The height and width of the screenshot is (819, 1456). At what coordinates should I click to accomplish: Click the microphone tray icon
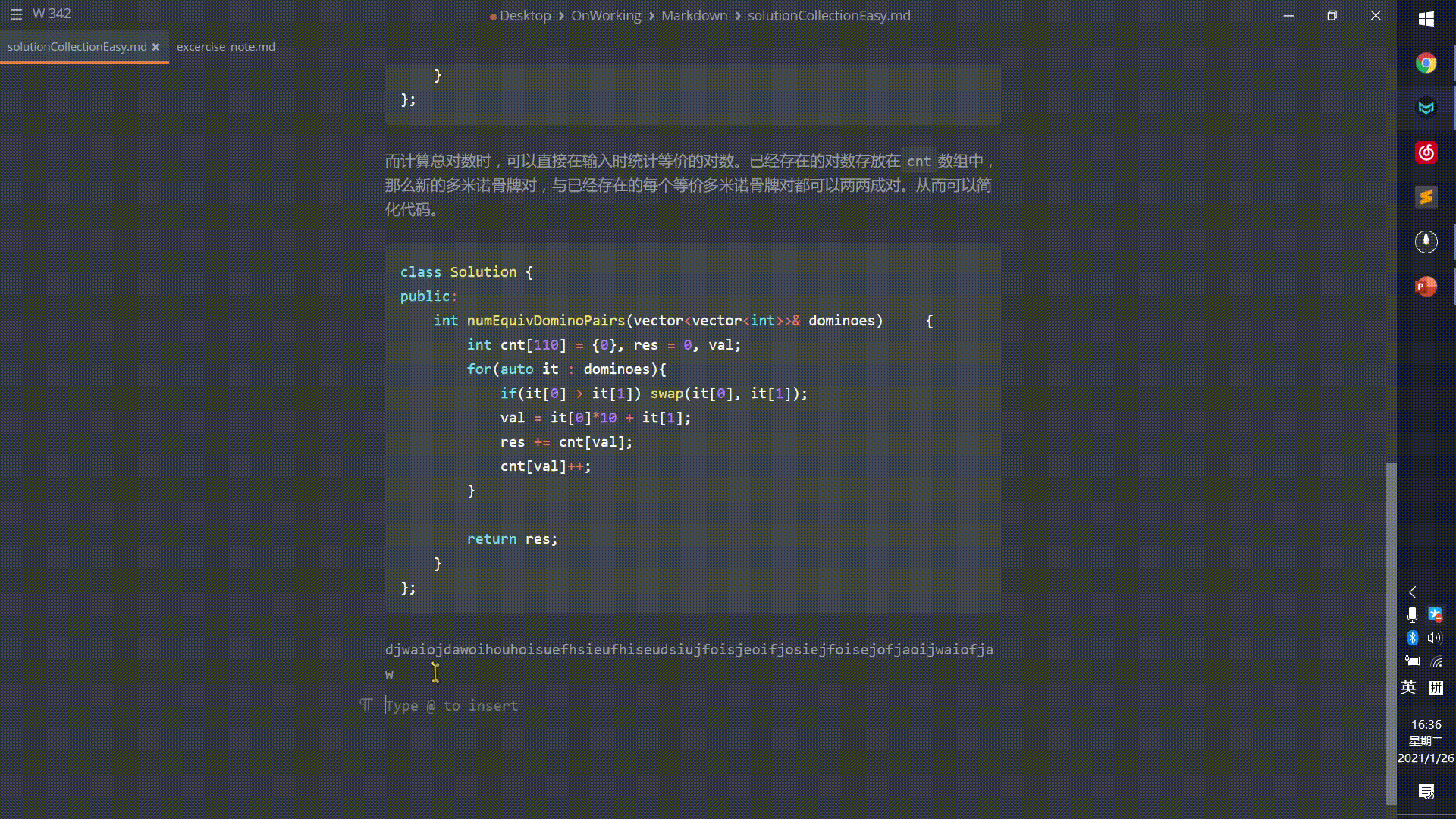coord(1412,615)
